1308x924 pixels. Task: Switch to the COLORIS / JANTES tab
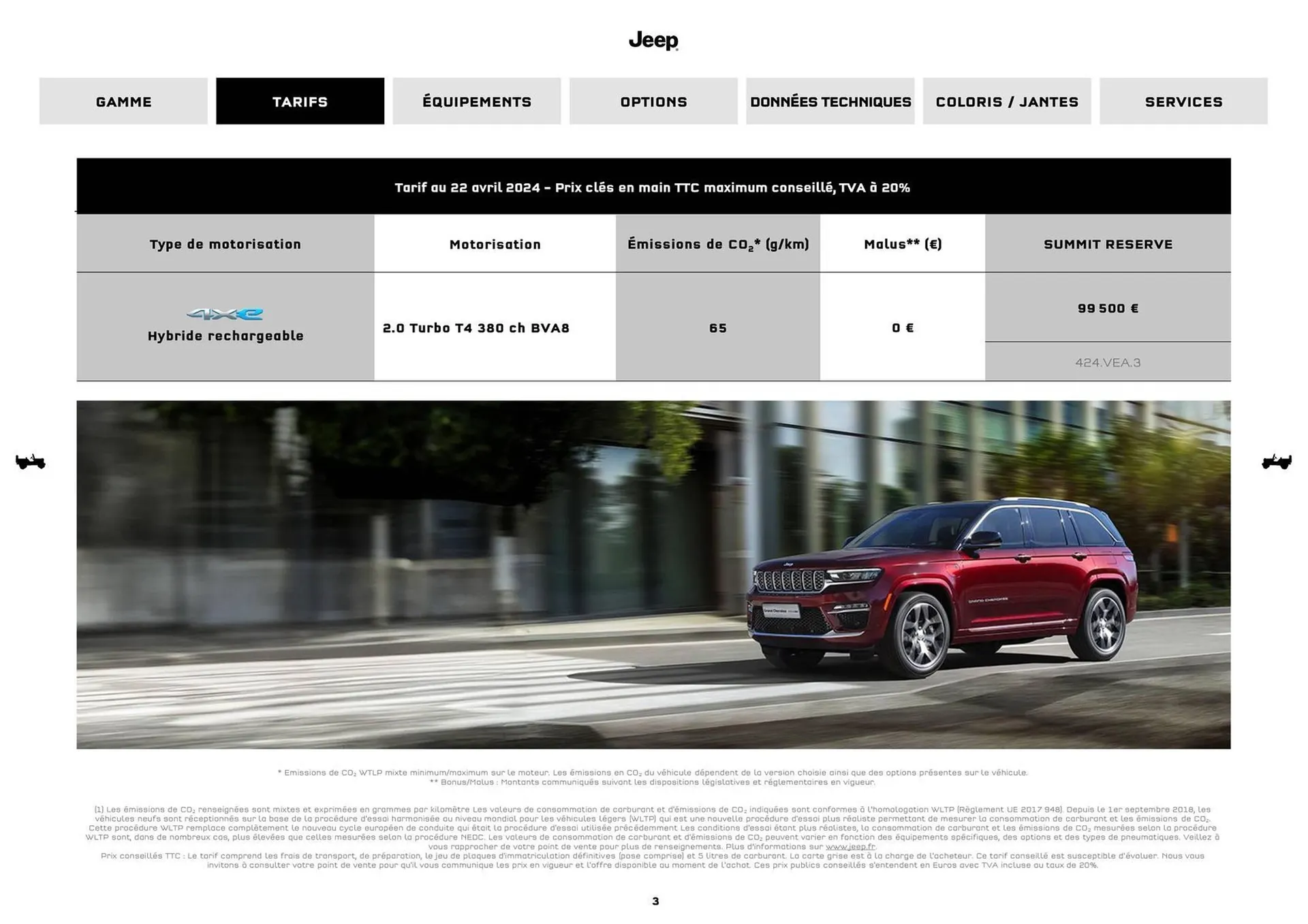tap(1007, 101)
